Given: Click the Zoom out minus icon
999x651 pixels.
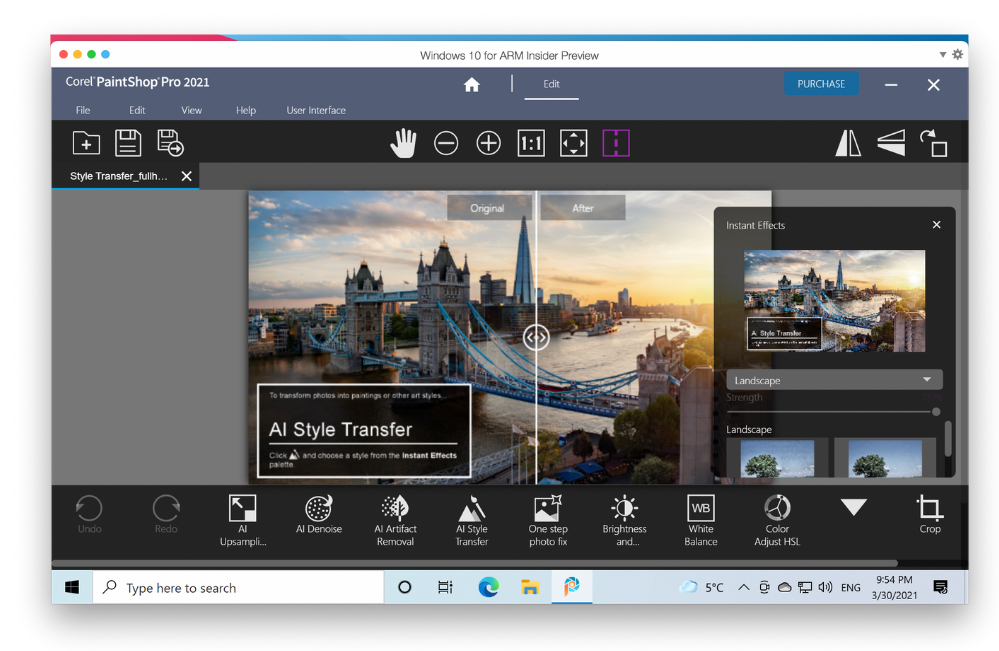Looking at the screenshot, I should click(446, 144).
